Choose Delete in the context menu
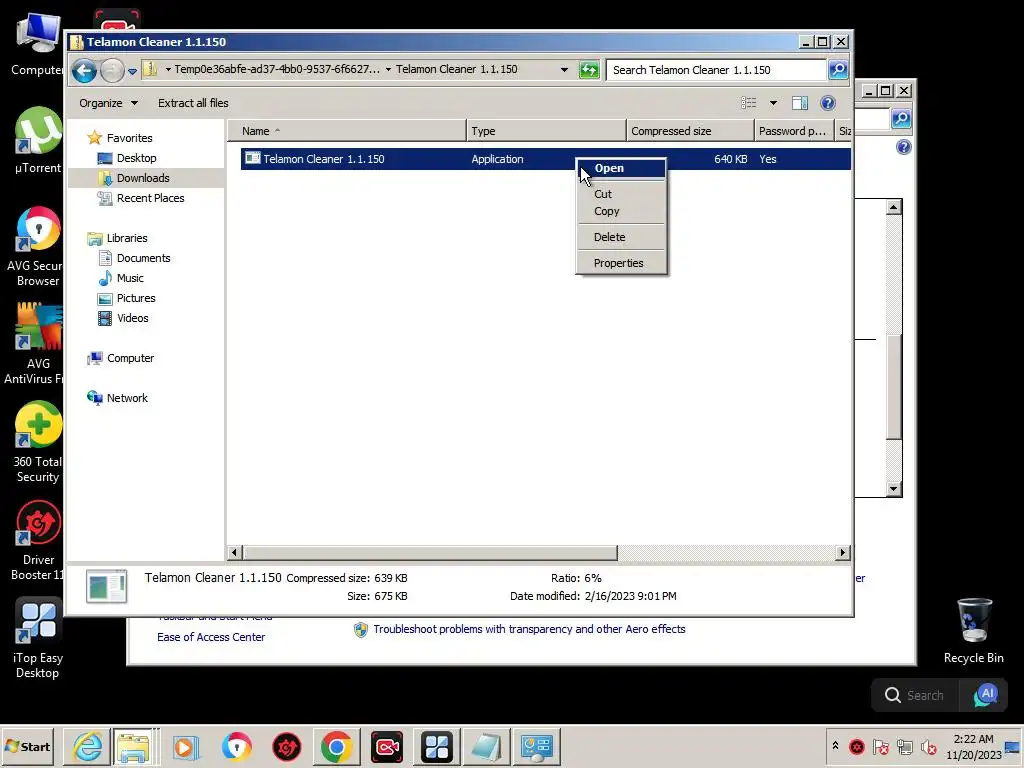1024x768 pixels. (x=621, y=237)
